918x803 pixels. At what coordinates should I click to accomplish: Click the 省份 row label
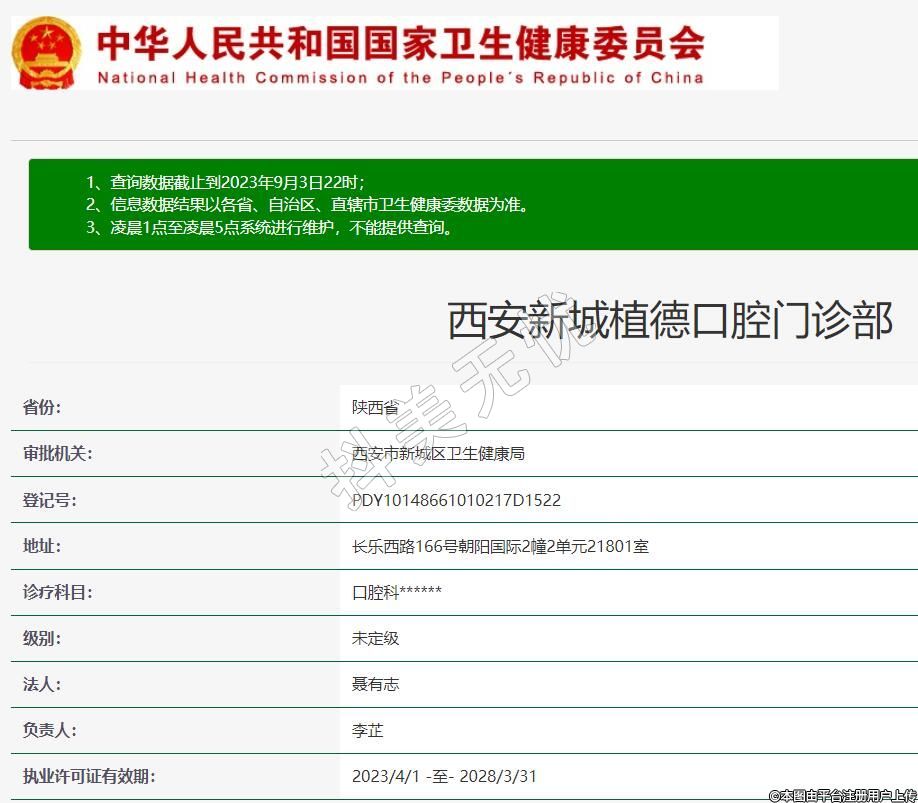click(42, 407)
